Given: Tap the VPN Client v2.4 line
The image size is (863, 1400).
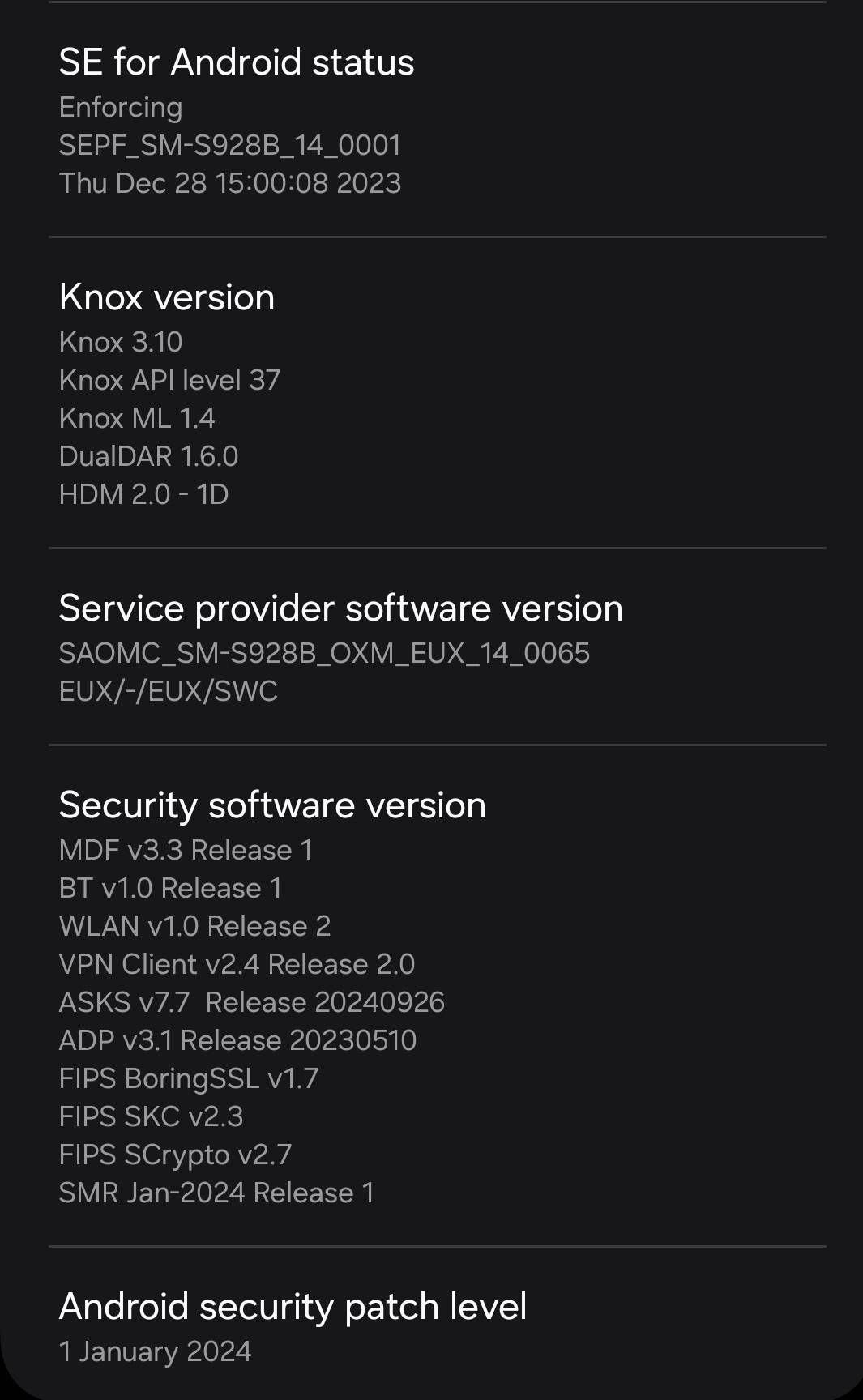Looking at the screenshot, I should (x=237, y=963).
